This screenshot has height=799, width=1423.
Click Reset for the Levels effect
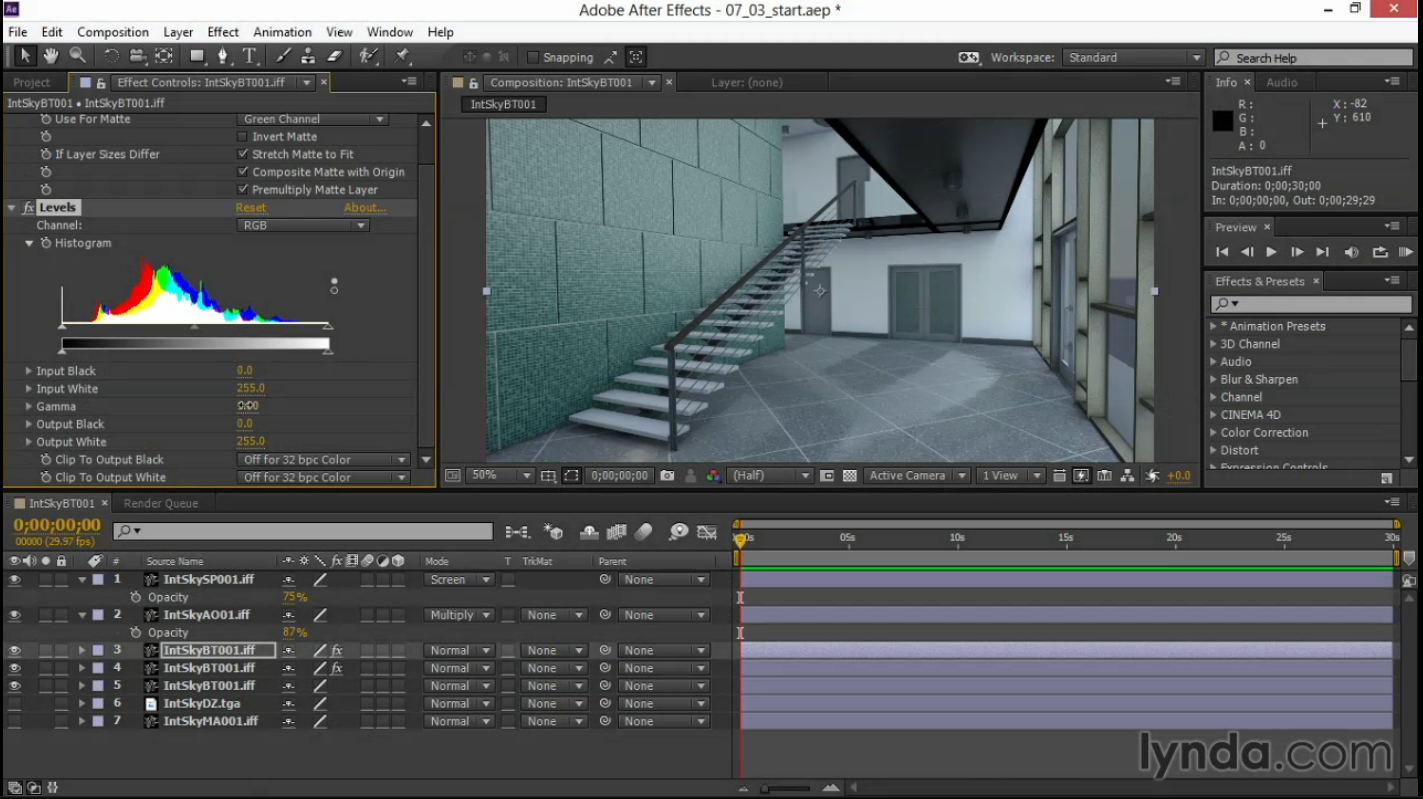tap(251, 208)
